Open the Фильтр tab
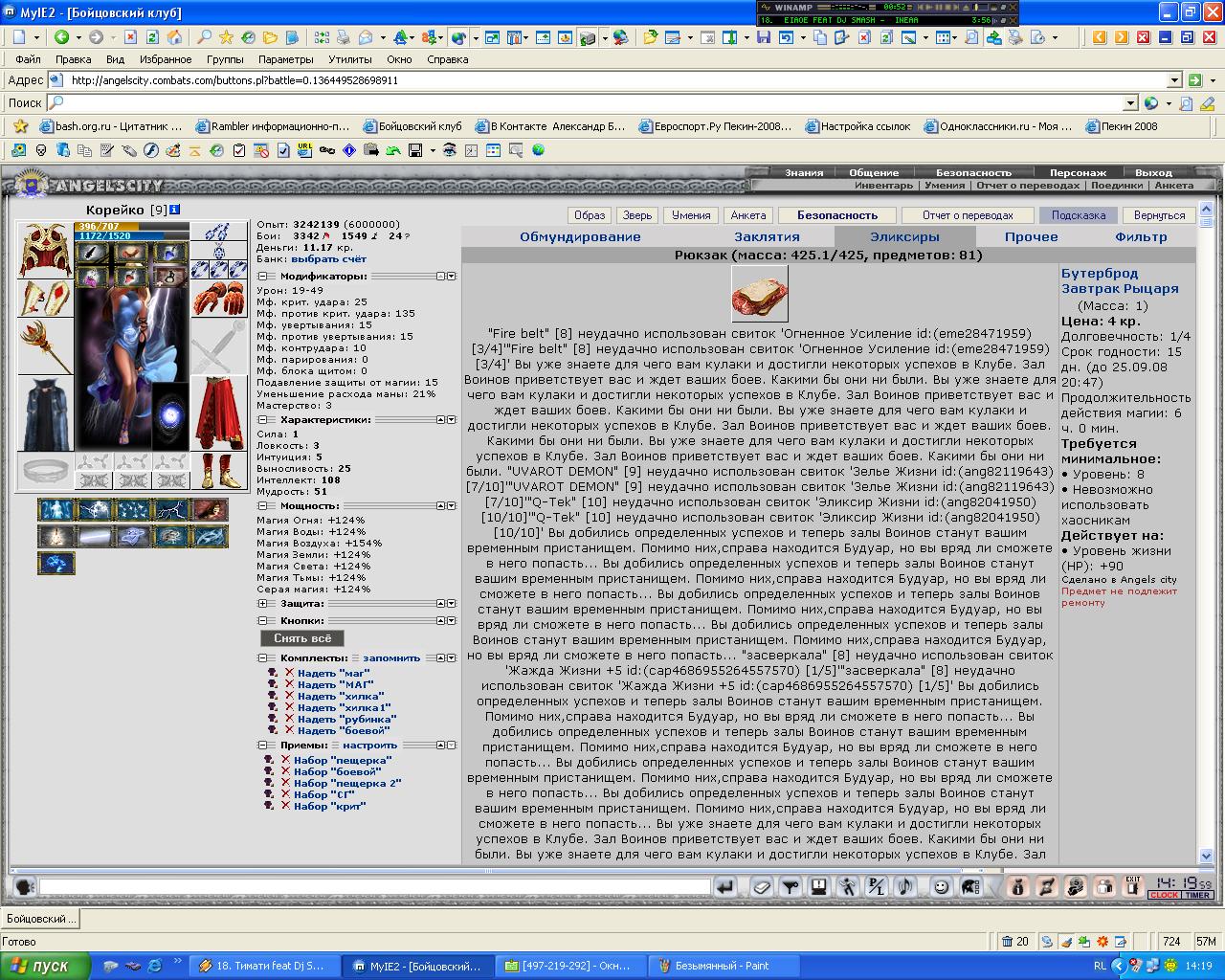The width and height of the screenshot is (1225, 980). (1141, 237)
